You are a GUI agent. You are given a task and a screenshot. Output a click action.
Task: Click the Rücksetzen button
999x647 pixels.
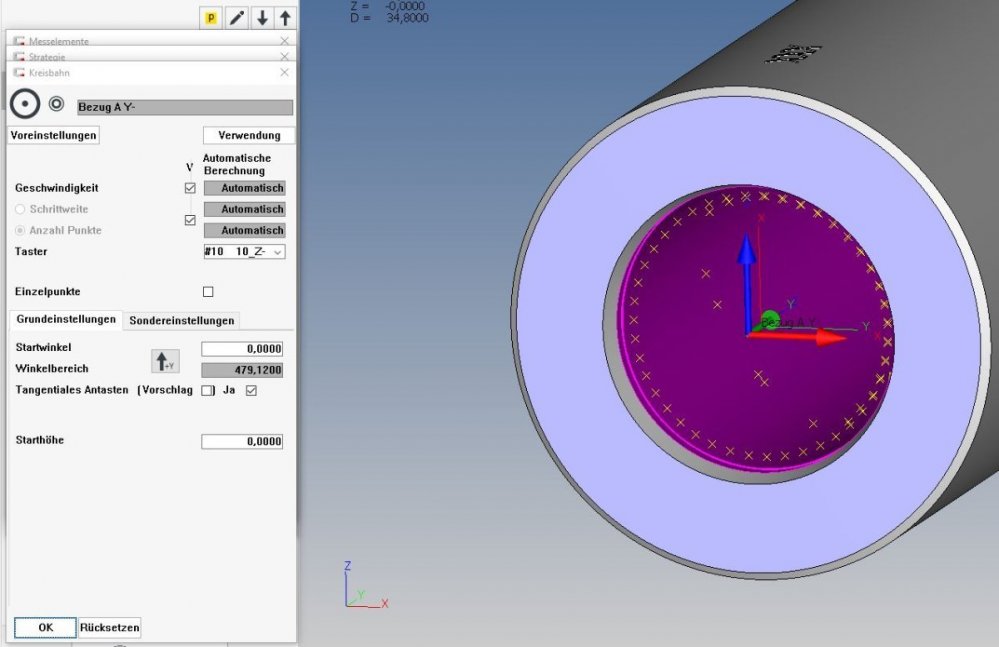click(110, 627)
